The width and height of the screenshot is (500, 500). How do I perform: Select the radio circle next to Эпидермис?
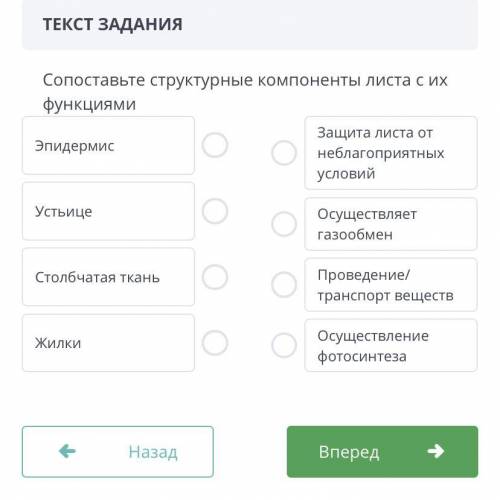(x=215, y=145)
